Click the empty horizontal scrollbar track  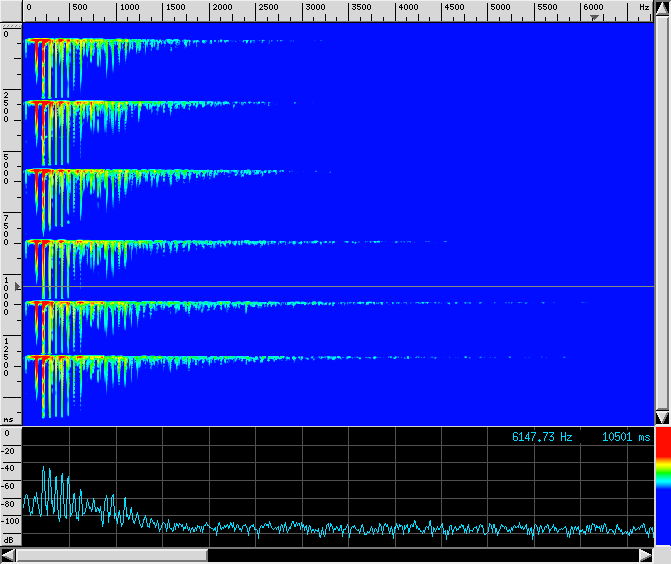tap(420, 555)
